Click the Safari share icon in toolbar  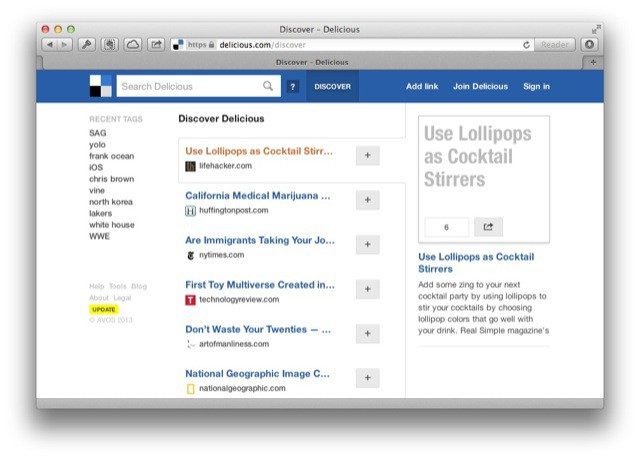156,45
